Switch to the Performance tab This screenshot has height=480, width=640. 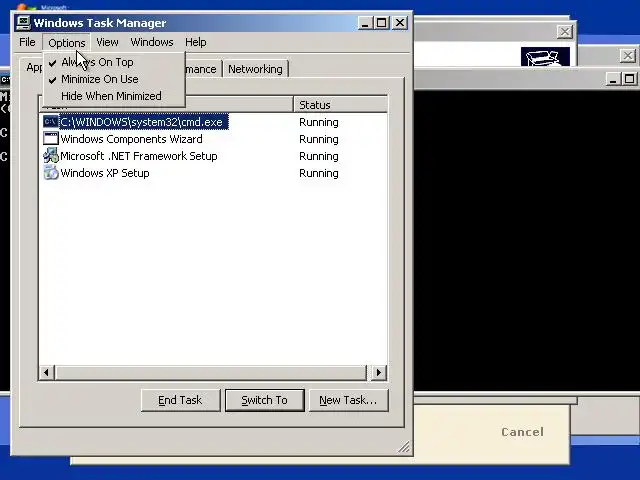pos(203,69)
